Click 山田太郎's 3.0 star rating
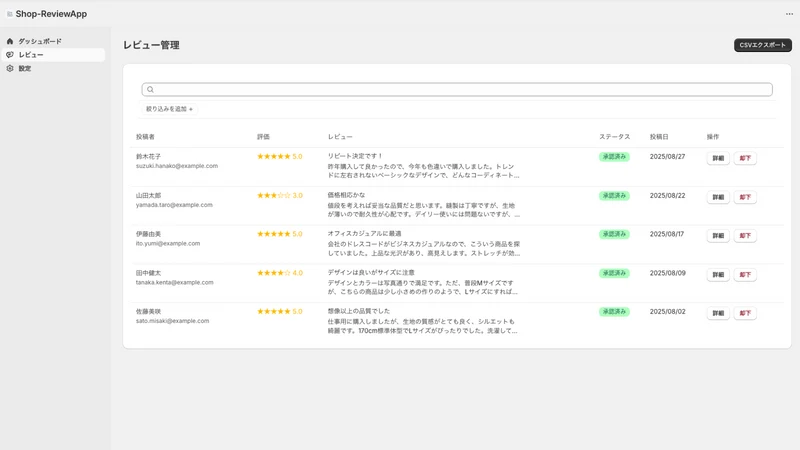This screenshot has width=800, height=450. tap(280, 195)
